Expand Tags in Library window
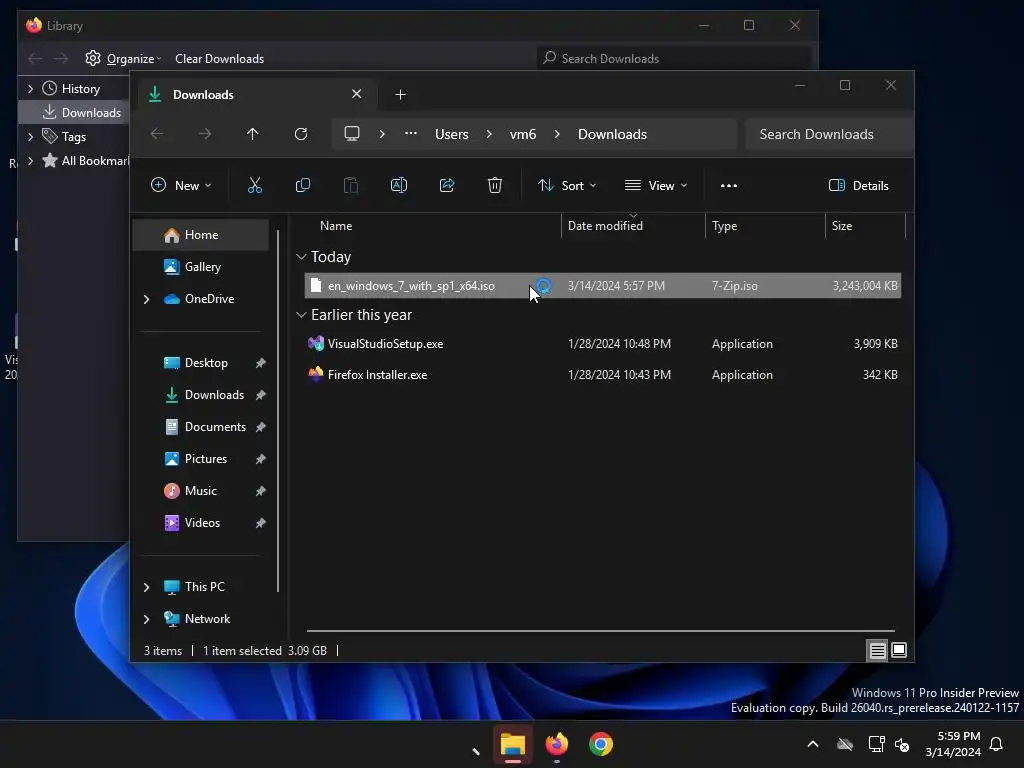 [x=30, y=137]
